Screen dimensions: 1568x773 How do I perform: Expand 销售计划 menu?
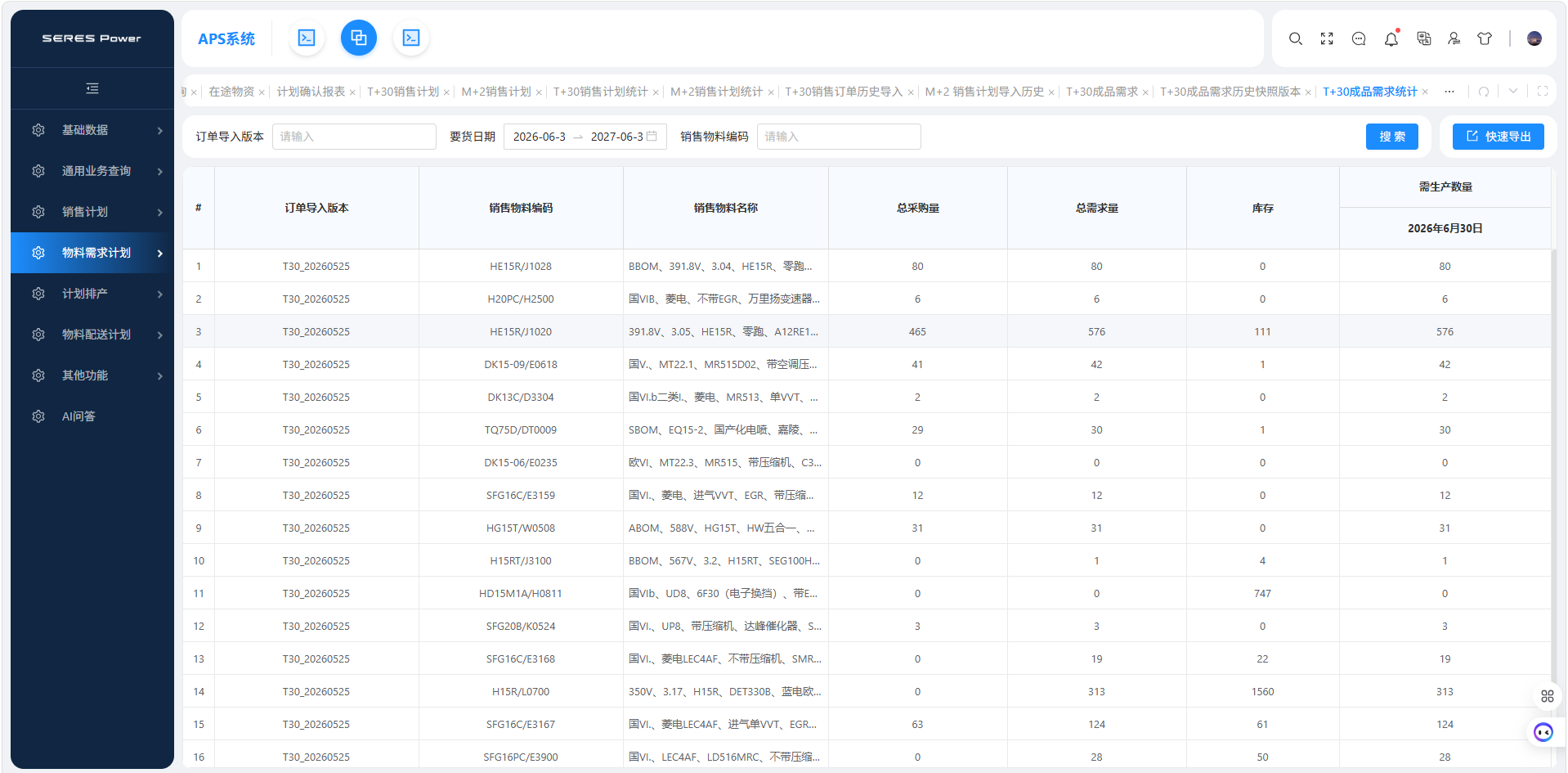click(x=92, y=212)
